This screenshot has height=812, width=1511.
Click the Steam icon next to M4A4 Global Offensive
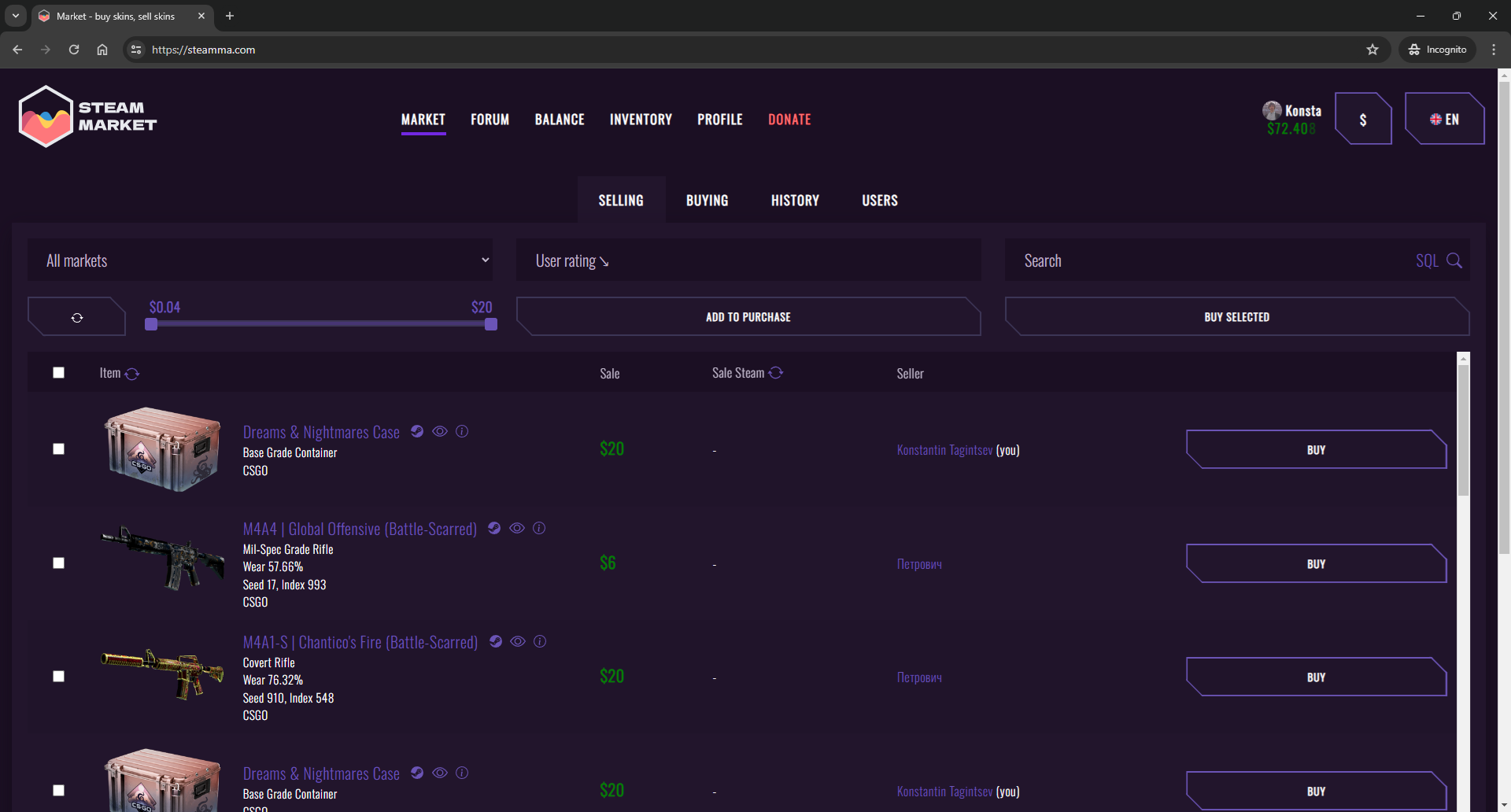coord(494,529)
